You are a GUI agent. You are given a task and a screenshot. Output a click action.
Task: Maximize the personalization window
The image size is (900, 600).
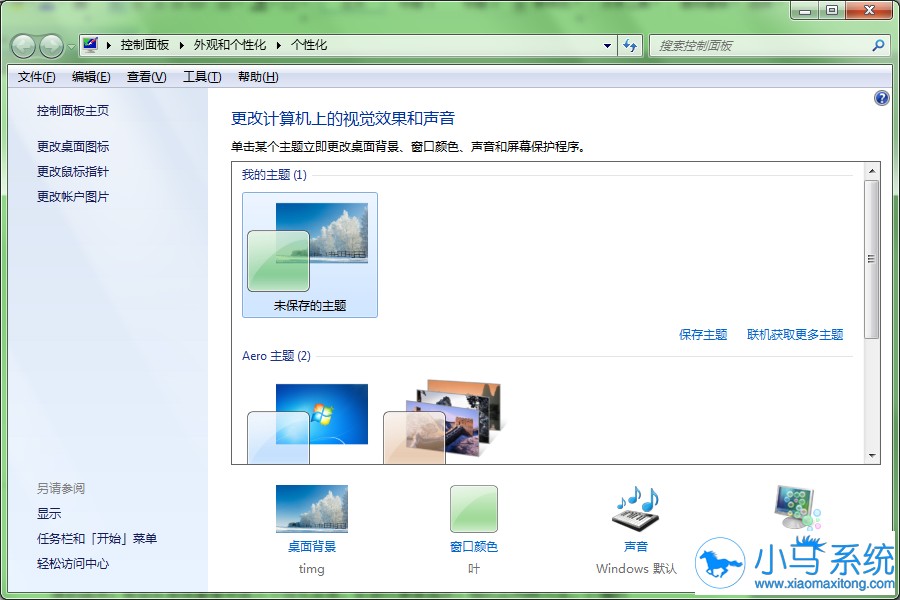click(x=832, y=11)
